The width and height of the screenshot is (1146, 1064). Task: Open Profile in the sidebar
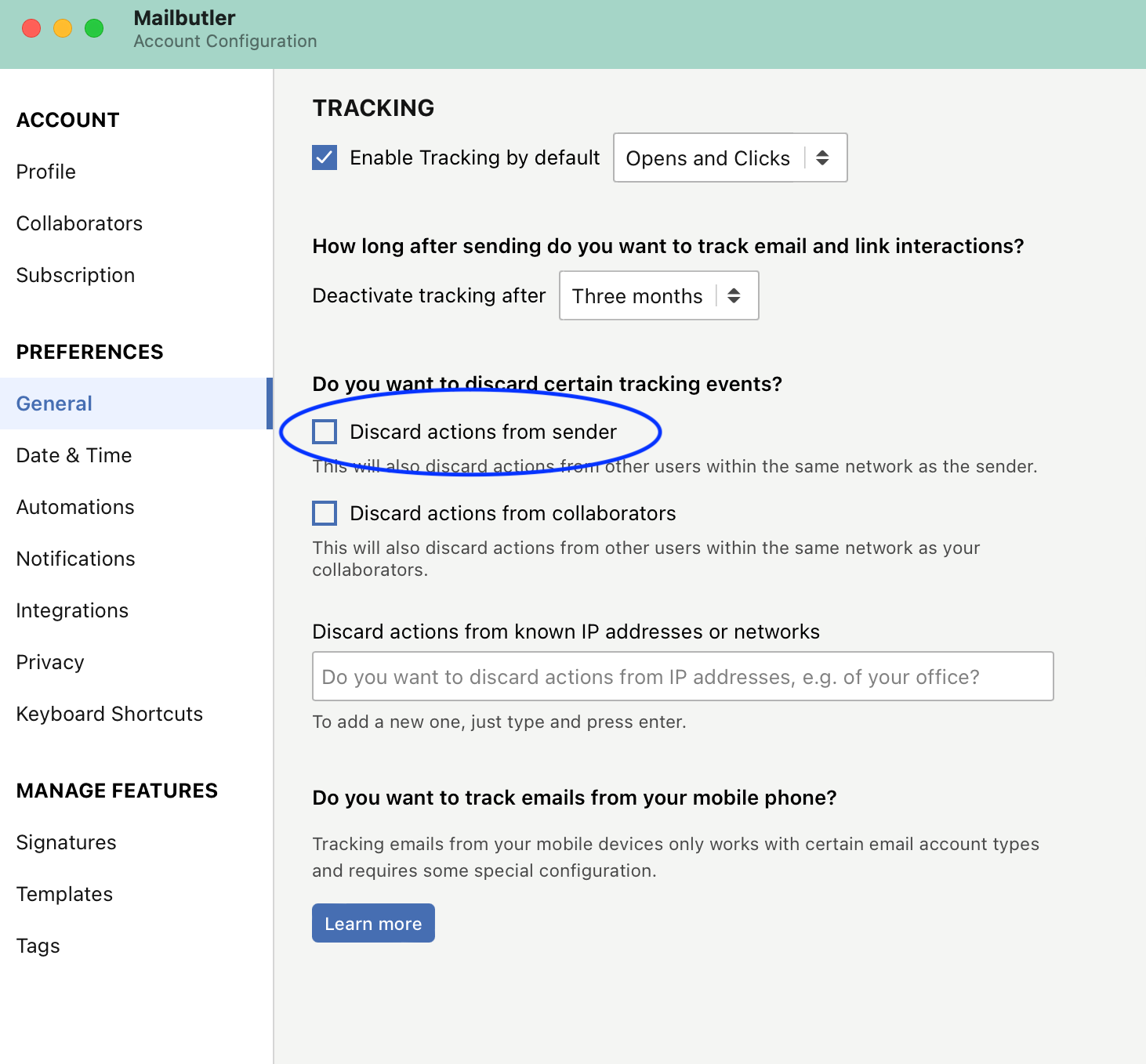pyautogui.click(x=46, y=172)
